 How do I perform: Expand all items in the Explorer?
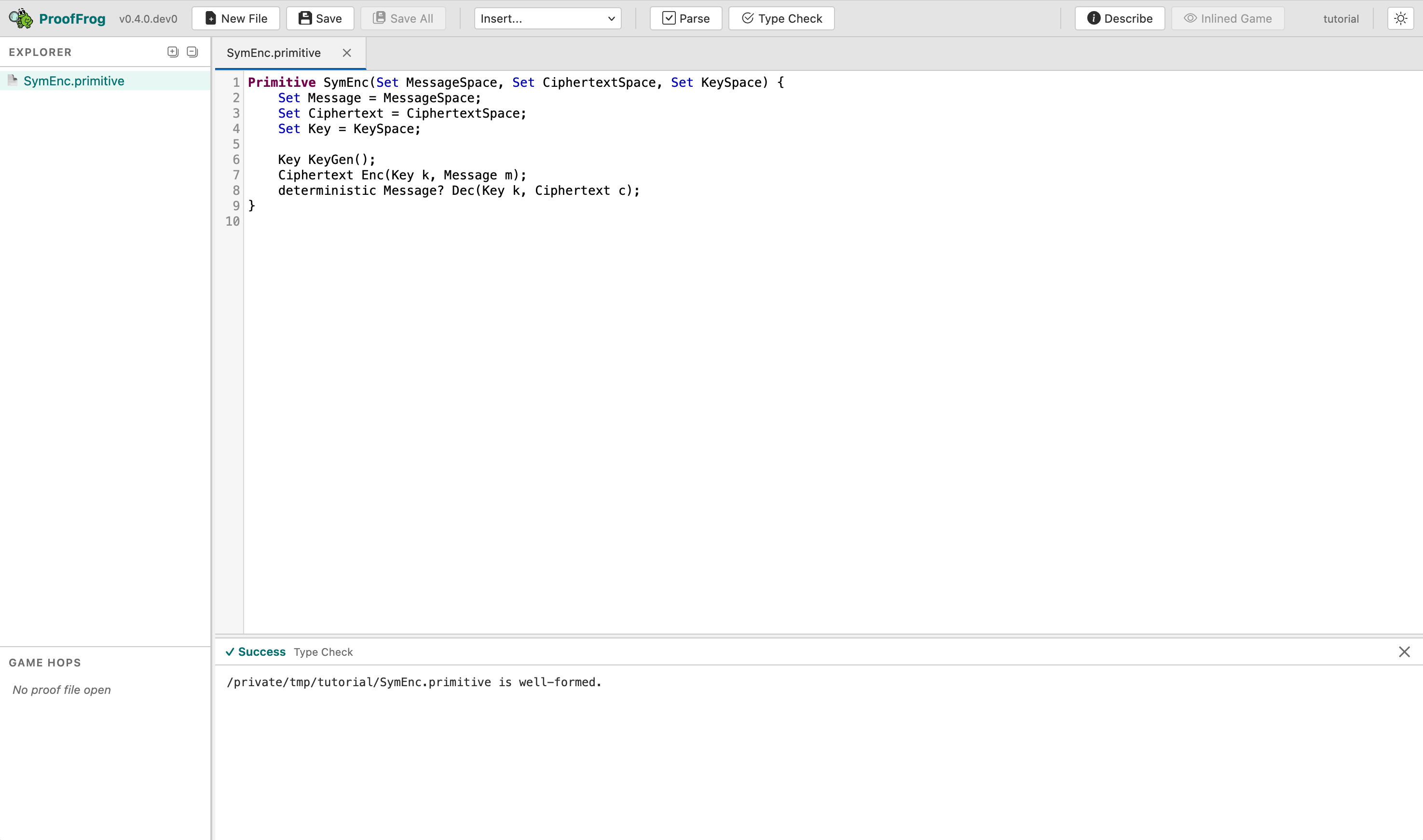click(173, 52)
